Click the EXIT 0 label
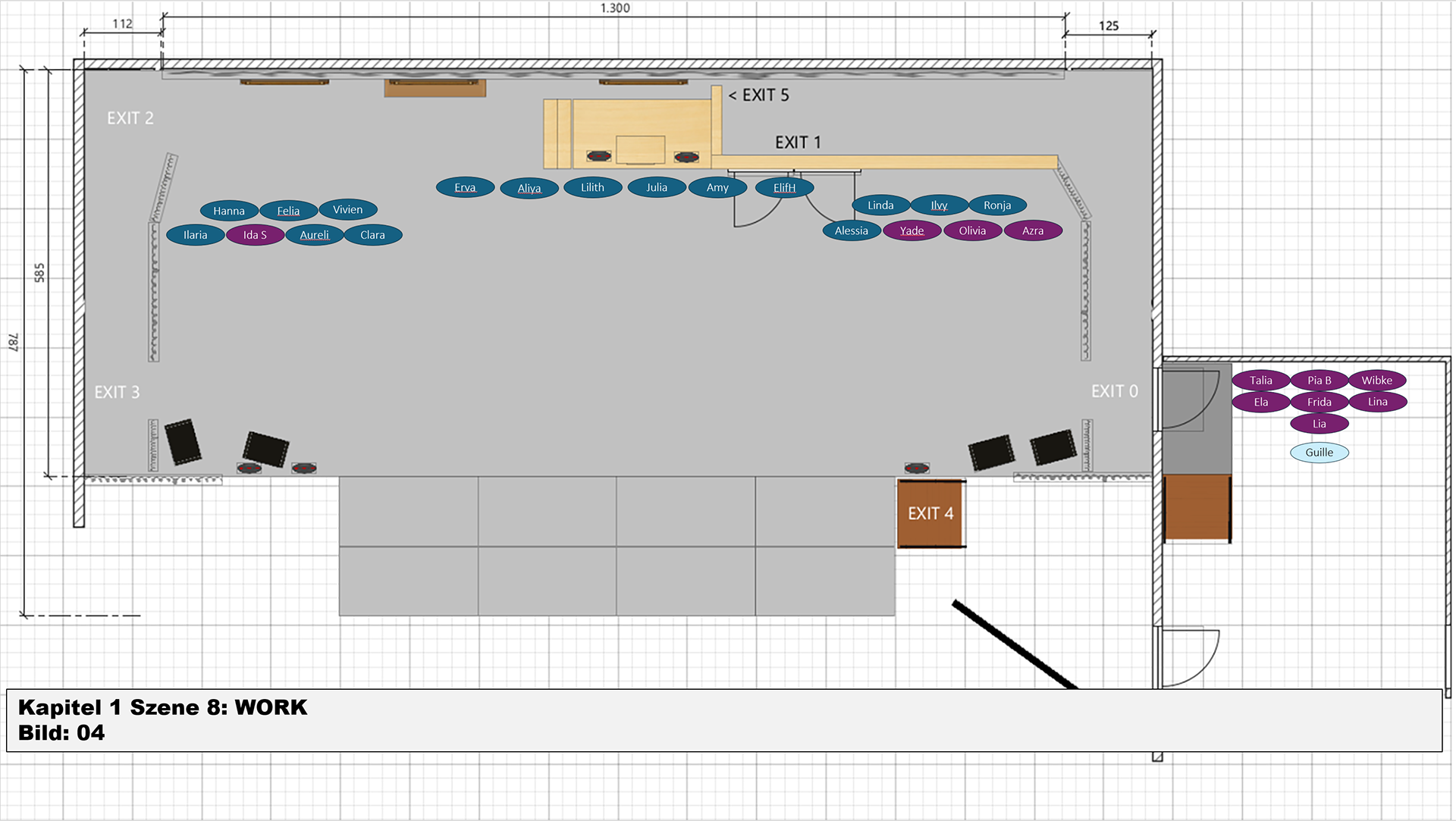 tap(1114, 391)
